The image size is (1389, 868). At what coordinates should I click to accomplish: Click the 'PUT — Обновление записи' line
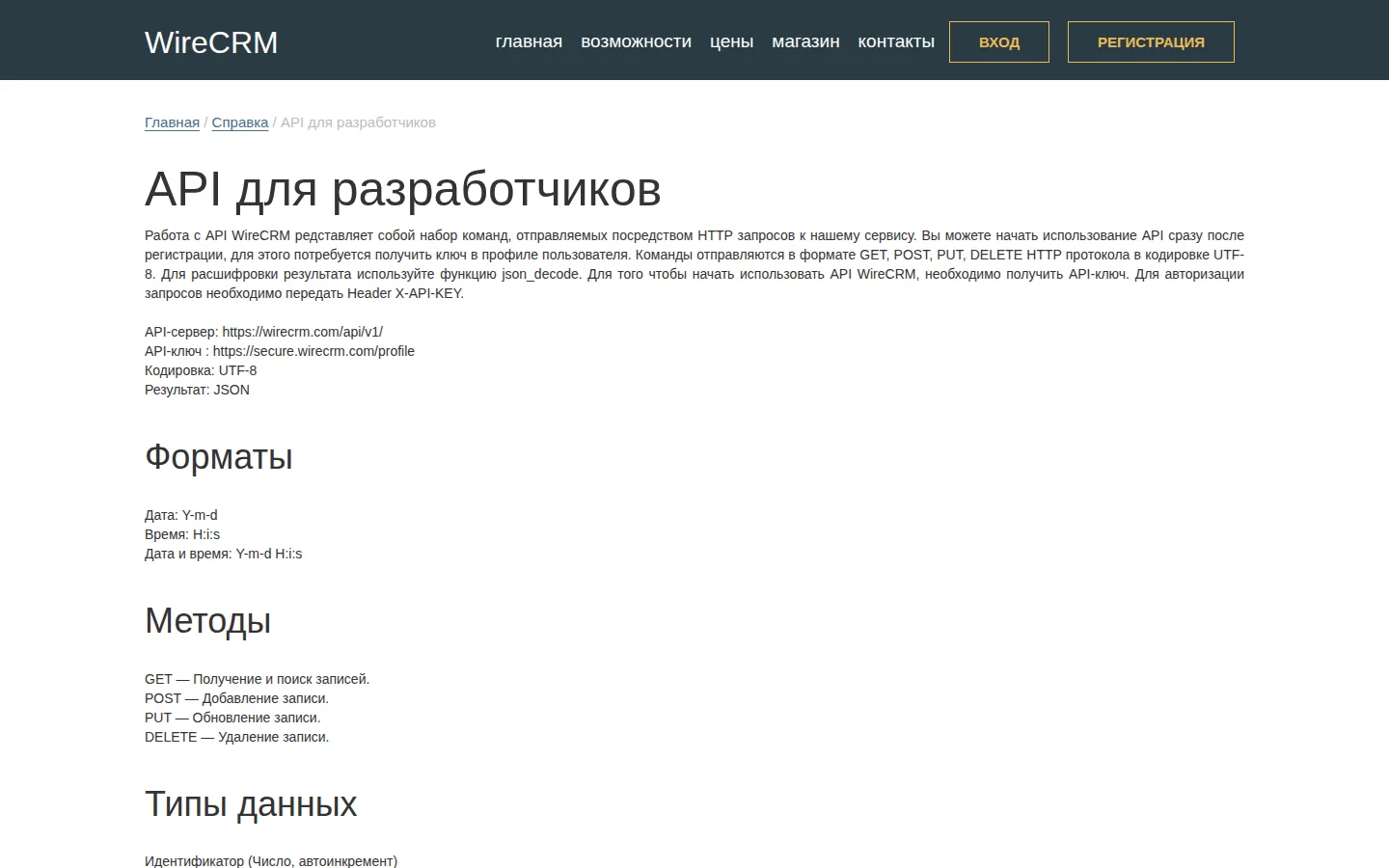[232, 718]
